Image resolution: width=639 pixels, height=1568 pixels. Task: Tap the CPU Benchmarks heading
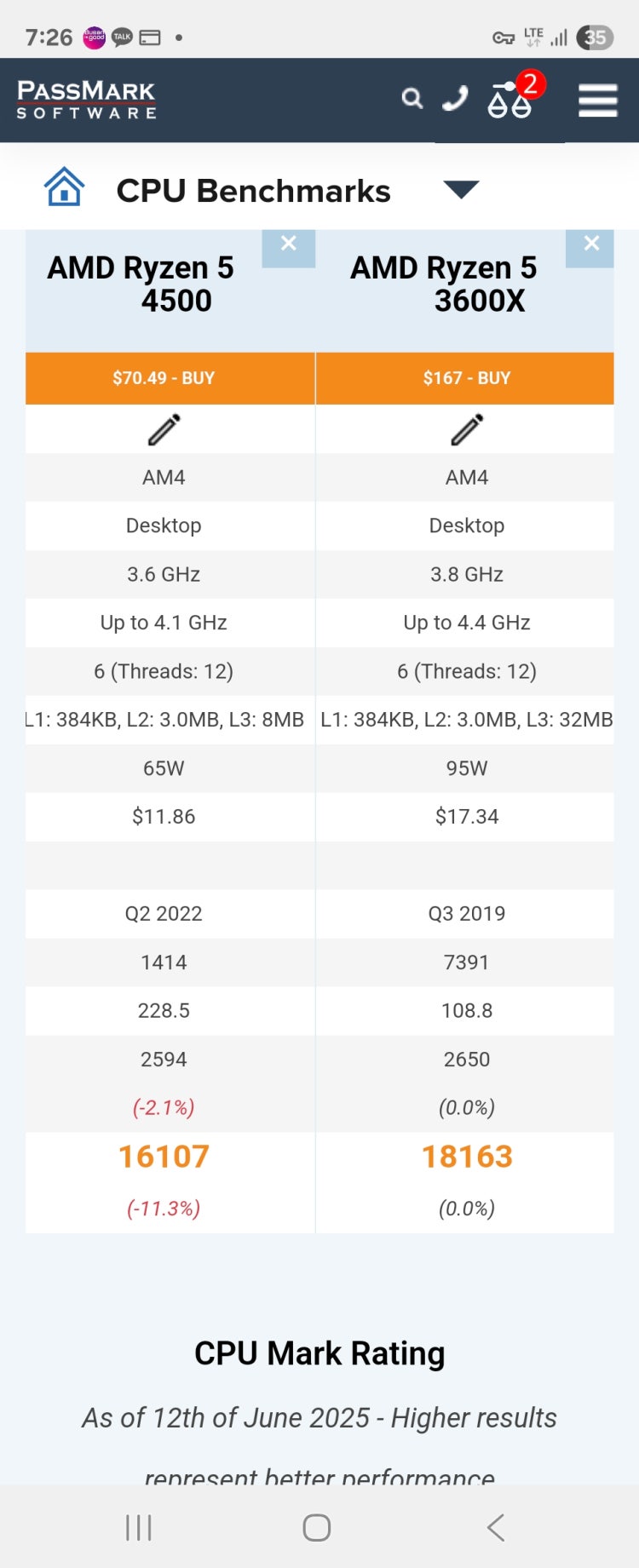(253, 191)
